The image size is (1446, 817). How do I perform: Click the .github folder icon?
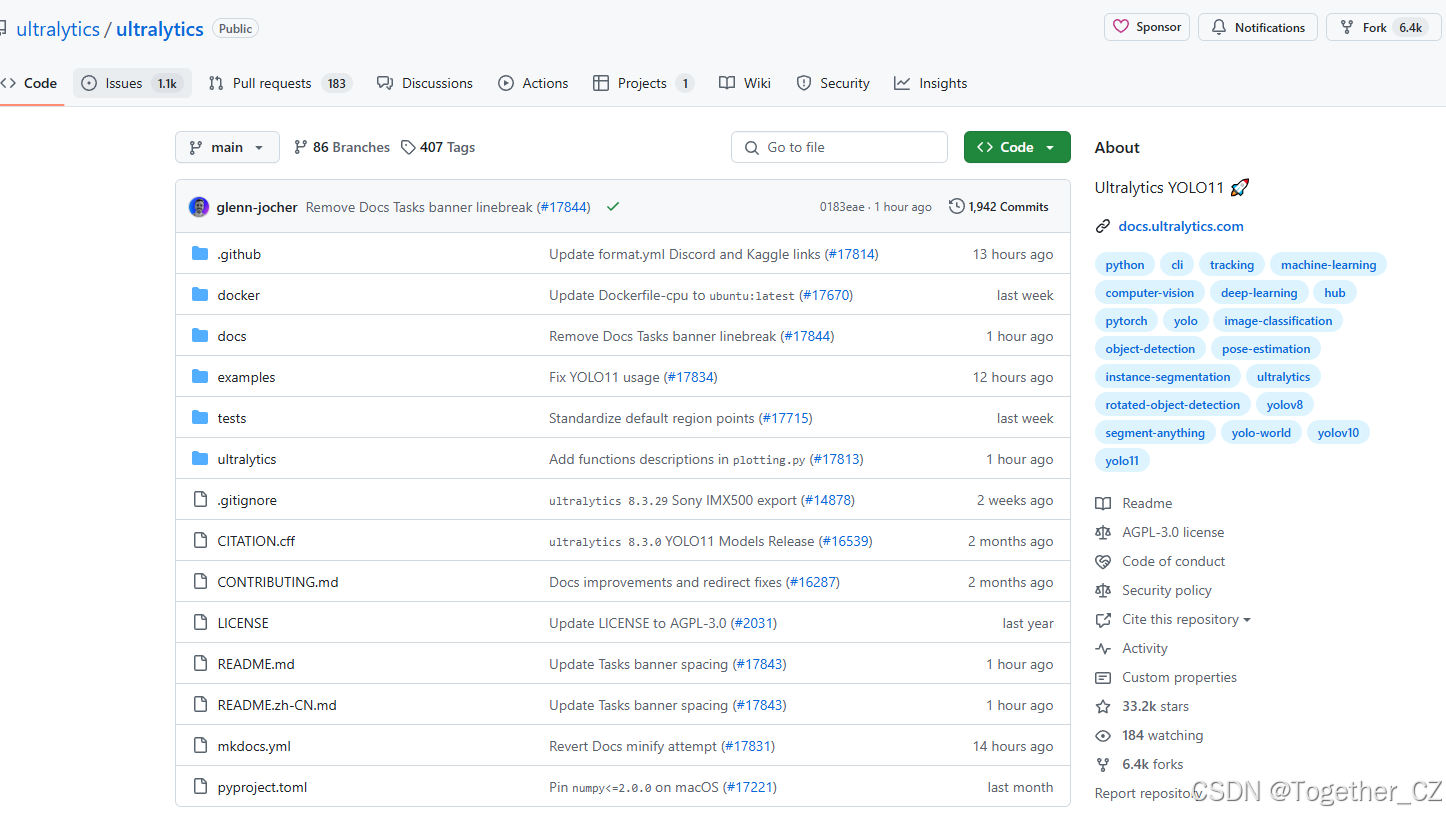point(200,254)
